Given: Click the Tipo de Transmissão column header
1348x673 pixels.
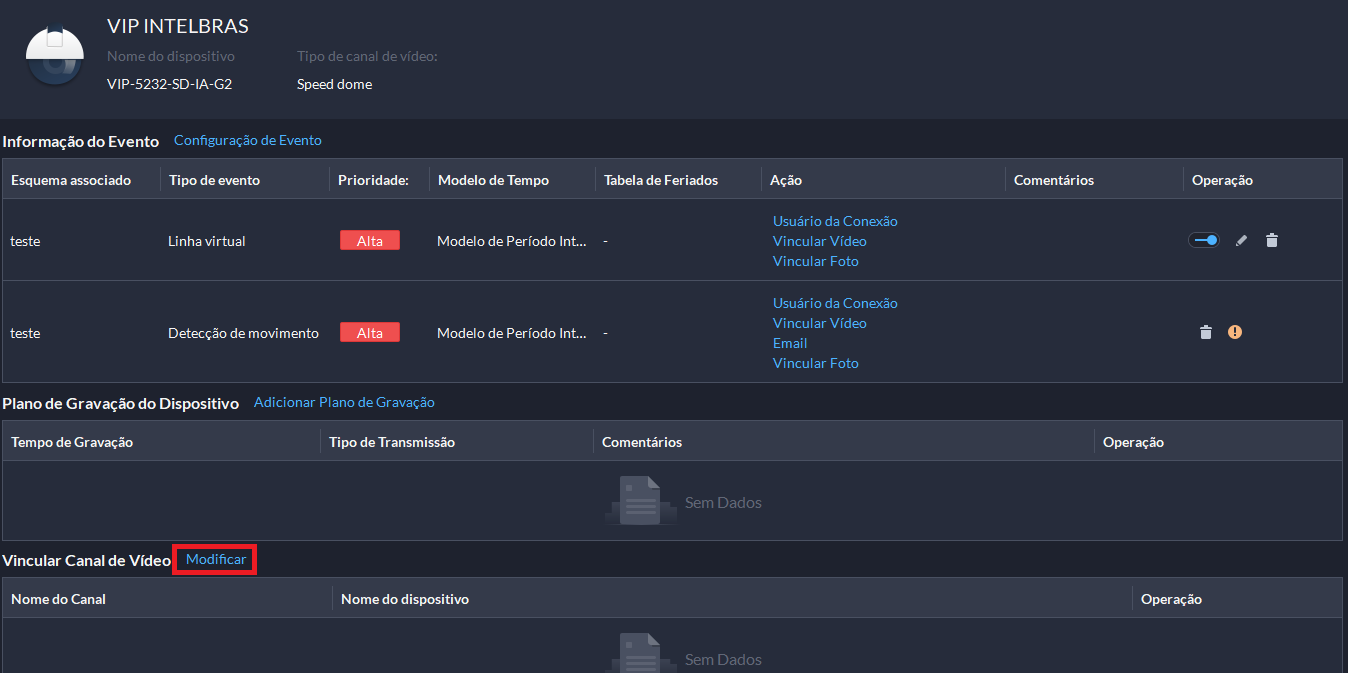Looking at the screenshot, I should 392,441.
